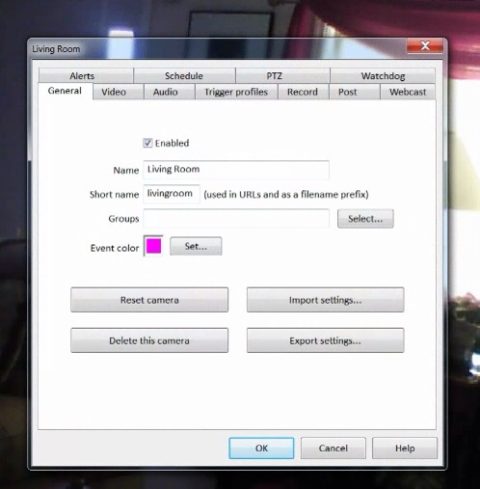Screen dimensions: 480x489
Task: Open the Help button
Action: point(405,448)
